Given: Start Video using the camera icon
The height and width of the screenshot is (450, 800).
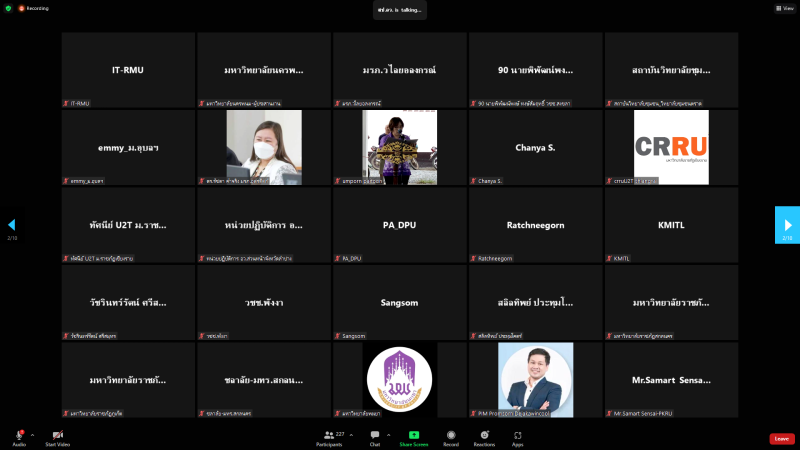Looking at the screenshot, I should coord(57,435).
